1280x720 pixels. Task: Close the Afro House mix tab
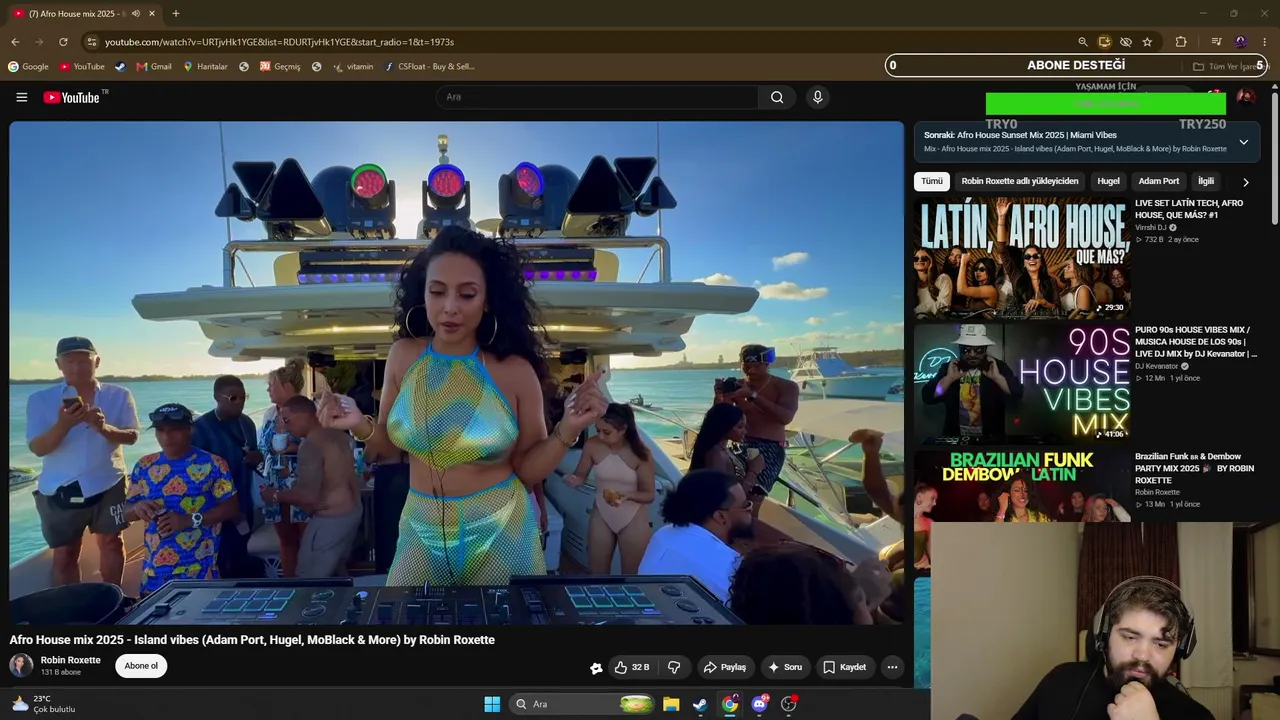point(152,14)
